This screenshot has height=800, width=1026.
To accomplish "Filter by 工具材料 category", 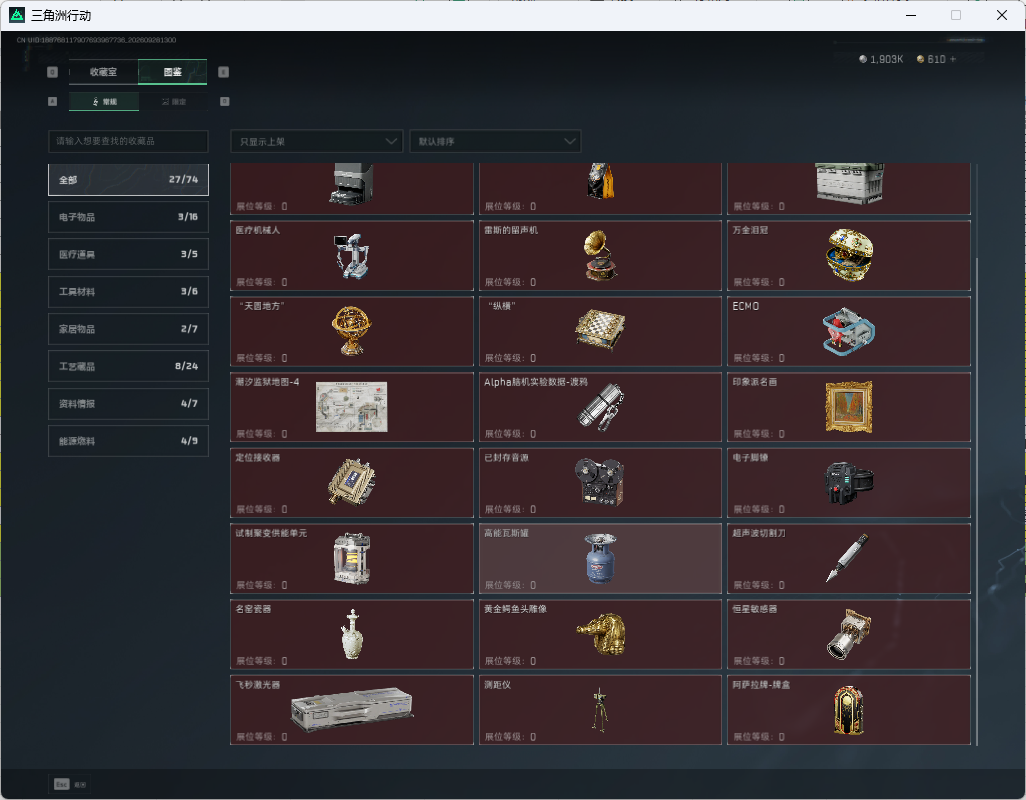I will click(x=128, y=292).
